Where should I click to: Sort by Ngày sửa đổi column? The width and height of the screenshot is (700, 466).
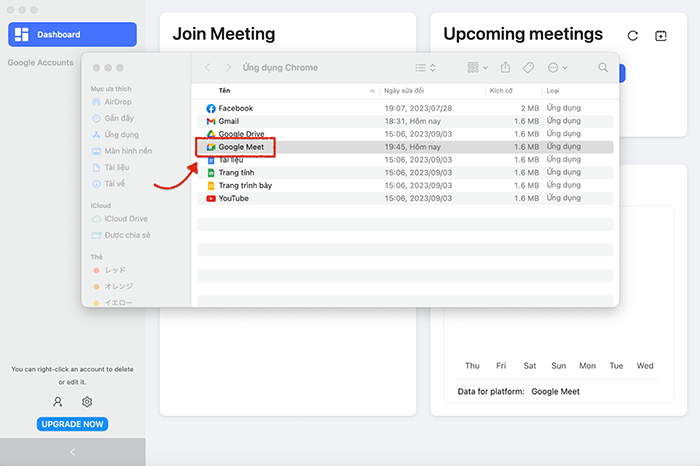404,91
